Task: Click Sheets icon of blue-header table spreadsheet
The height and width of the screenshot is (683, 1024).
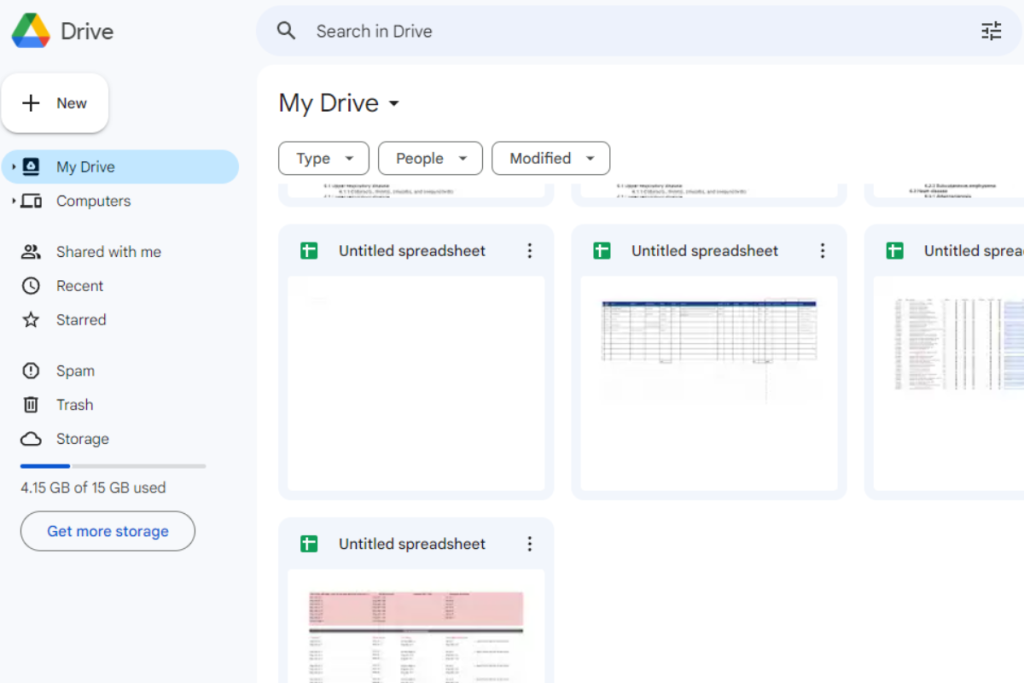Action: (601, 251)
